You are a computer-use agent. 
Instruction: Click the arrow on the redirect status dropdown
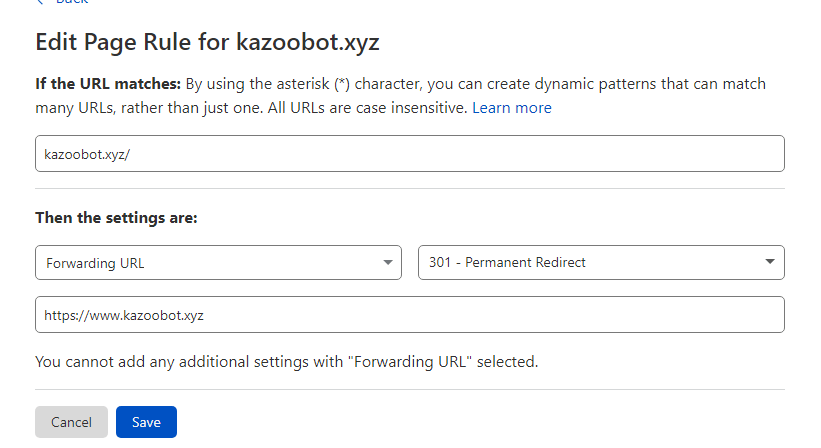click(769, 262)
